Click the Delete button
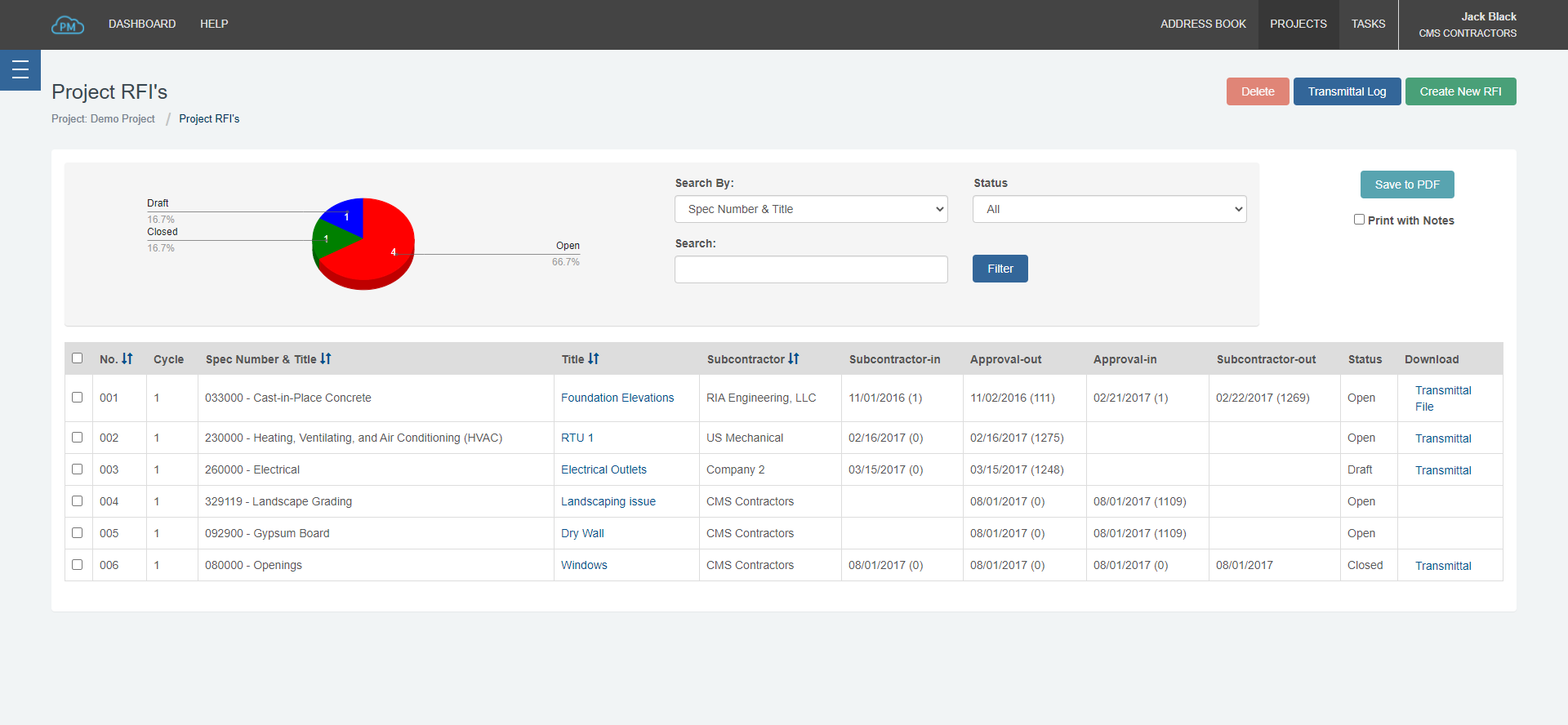 1258,91
